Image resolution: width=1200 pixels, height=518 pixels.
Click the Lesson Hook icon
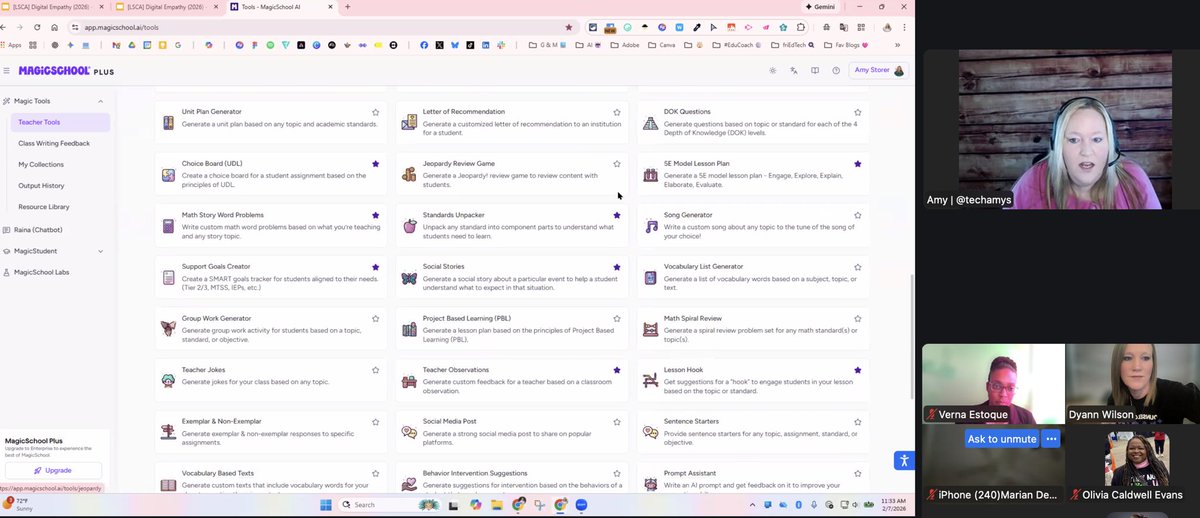coord(651,382)
